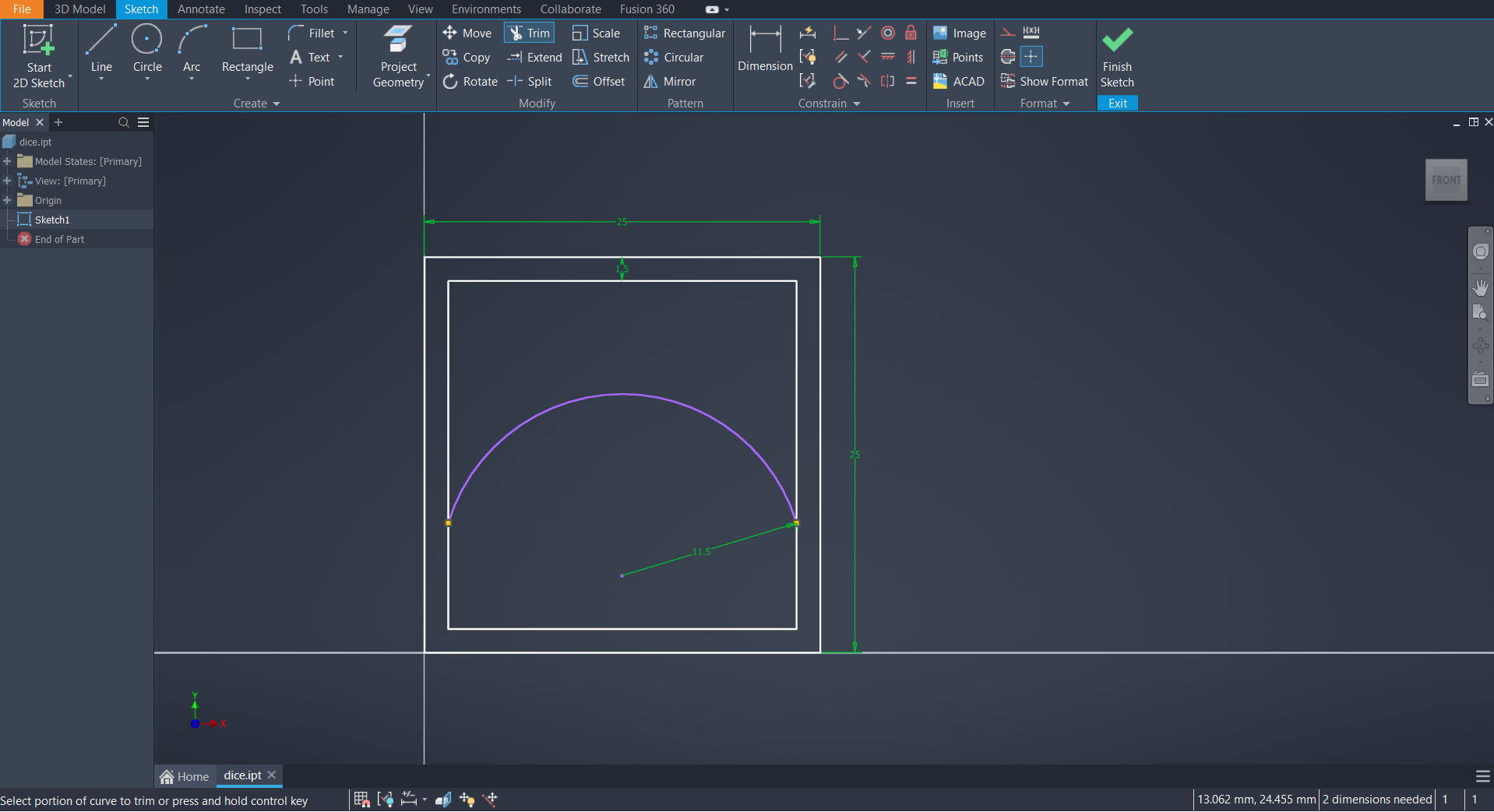Screen dimensions: 1494x812
Task: Apply the Parallel constraint
Action: tap(840, 57)
